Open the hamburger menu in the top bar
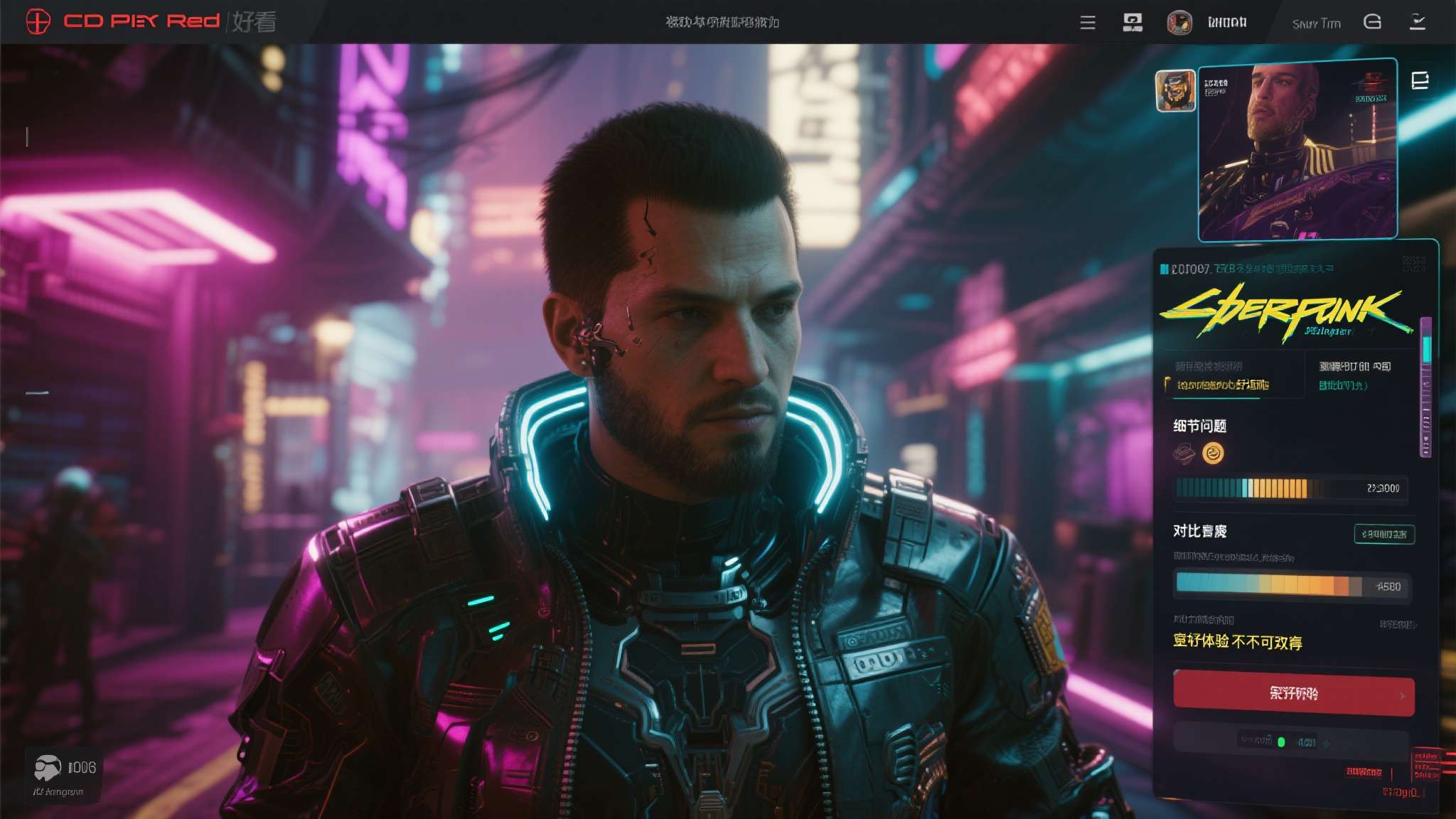The height and width of the screenshot is (819, 1456). click(x=1088, y=23)
